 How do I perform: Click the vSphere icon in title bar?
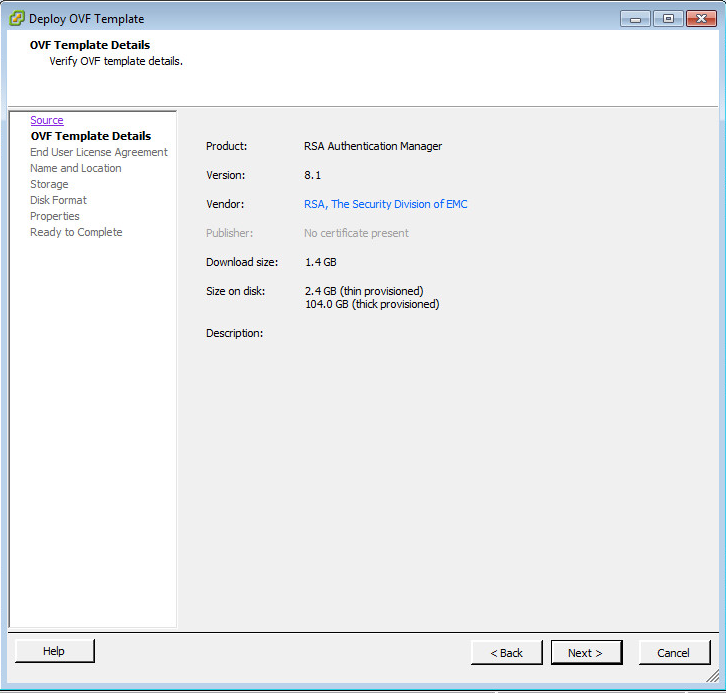point(17,19)
